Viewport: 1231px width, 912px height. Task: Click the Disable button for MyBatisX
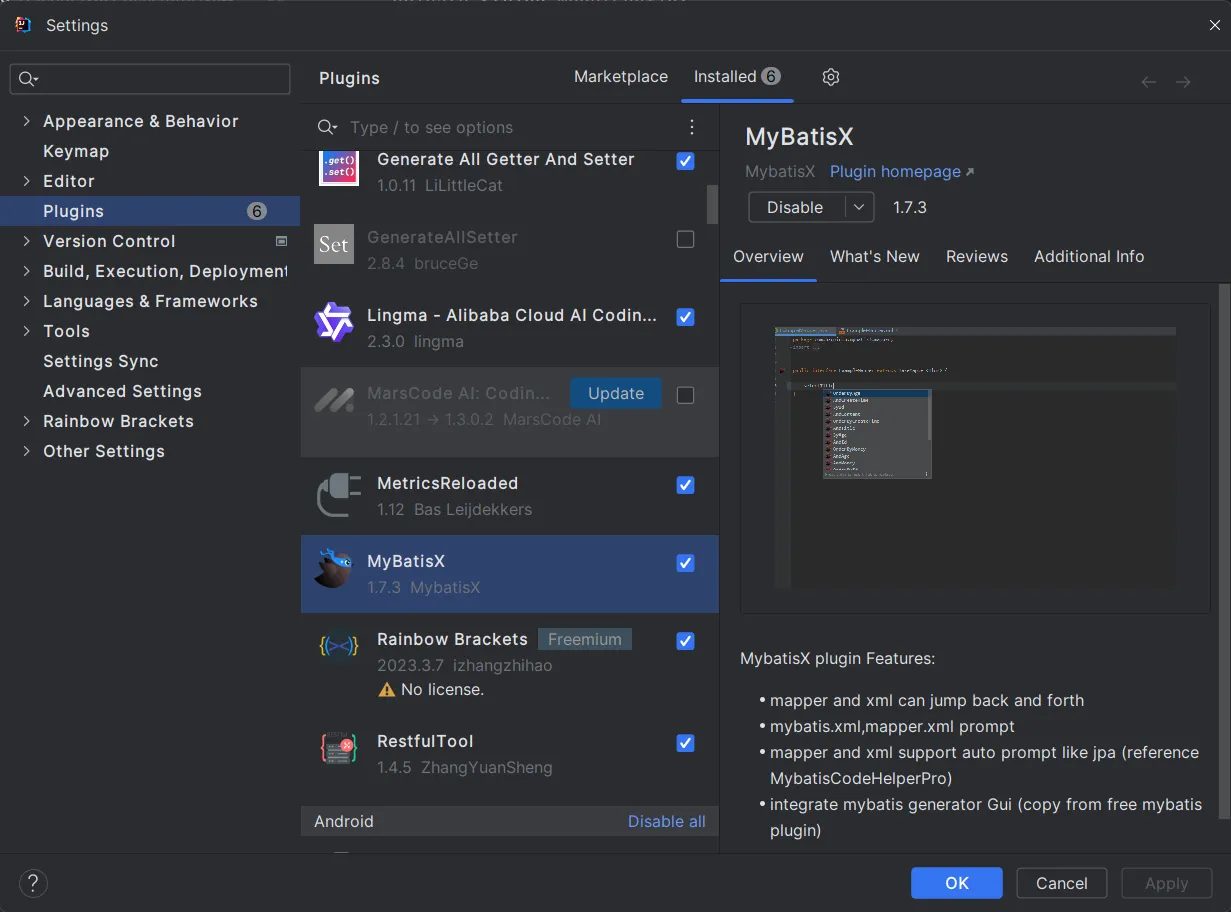[x=796, y=207]
